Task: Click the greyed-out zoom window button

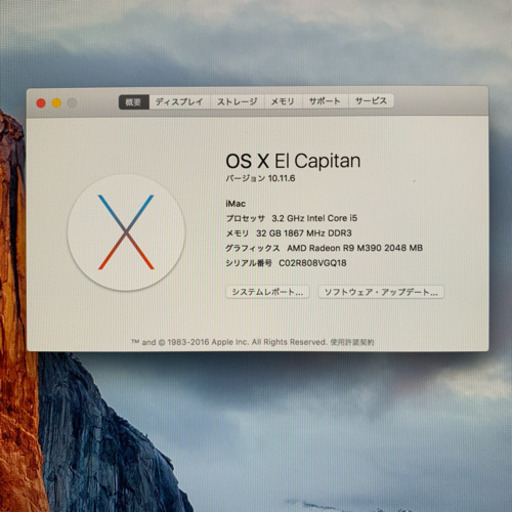Action: coord(72,103)
